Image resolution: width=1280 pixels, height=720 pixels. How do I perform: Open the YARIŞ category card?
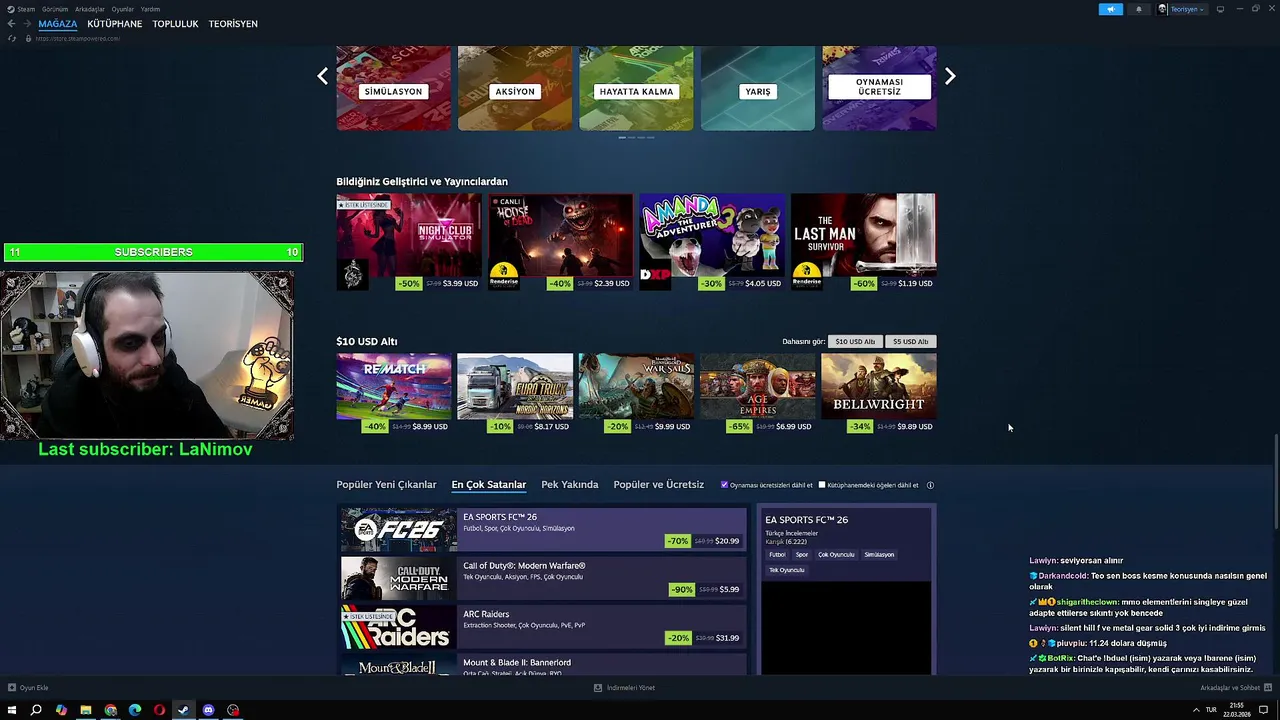click(x=758, y=88)
